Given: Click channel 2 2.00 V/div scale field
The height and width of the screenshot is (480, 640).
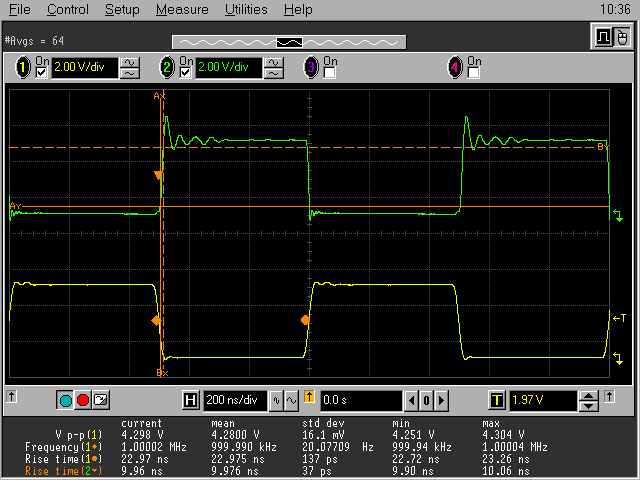Looking at the screenshot, I should (229, 67).
